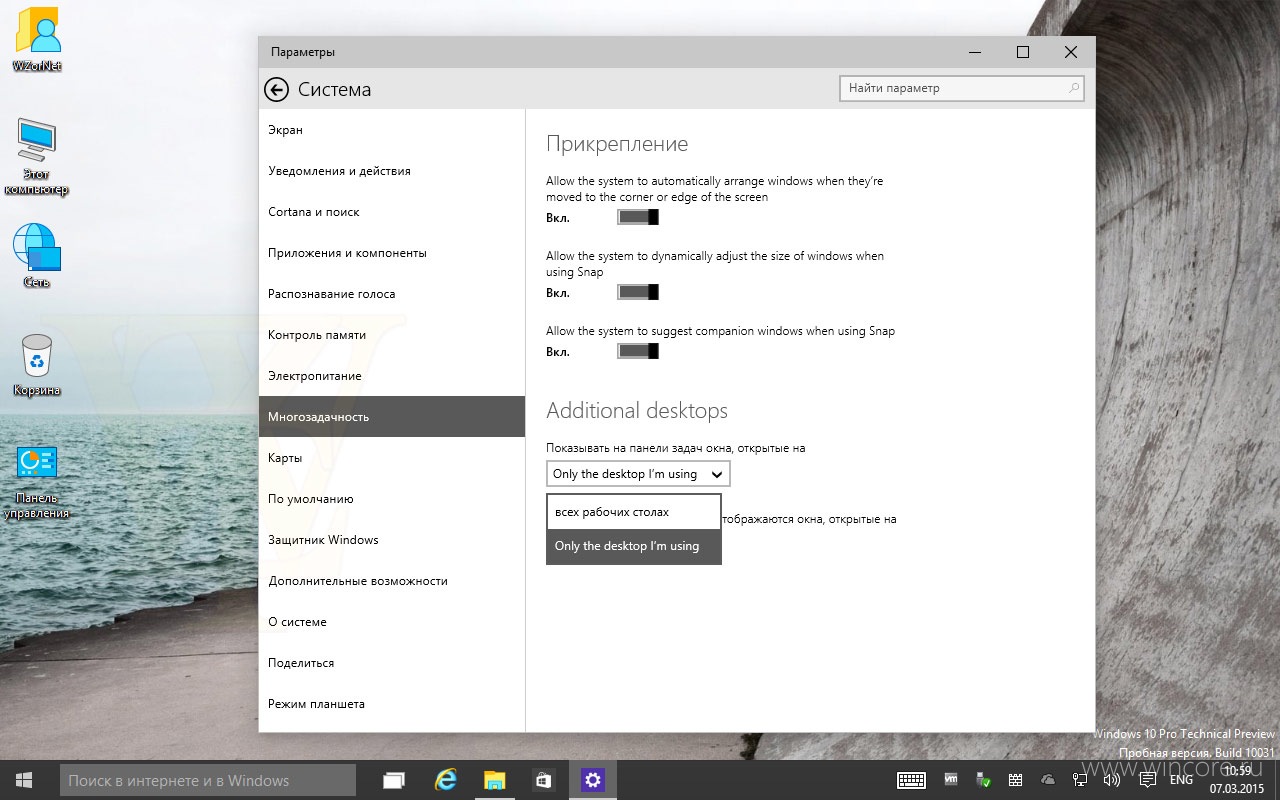
Task: Launch Internet Explorer from the taskbar
Action: pos(445,780)
